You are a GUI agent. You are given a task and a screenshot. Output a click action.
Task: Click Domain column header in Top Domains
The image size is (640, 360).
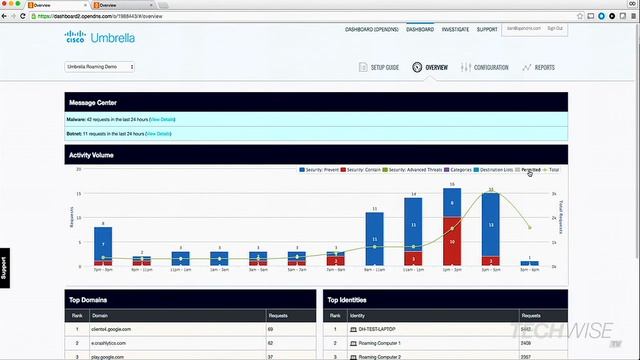tap(178, 316)
